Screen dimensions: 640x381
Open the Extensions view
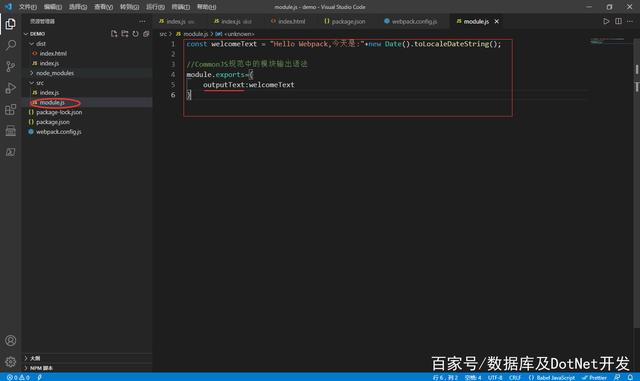click(11, 109)
